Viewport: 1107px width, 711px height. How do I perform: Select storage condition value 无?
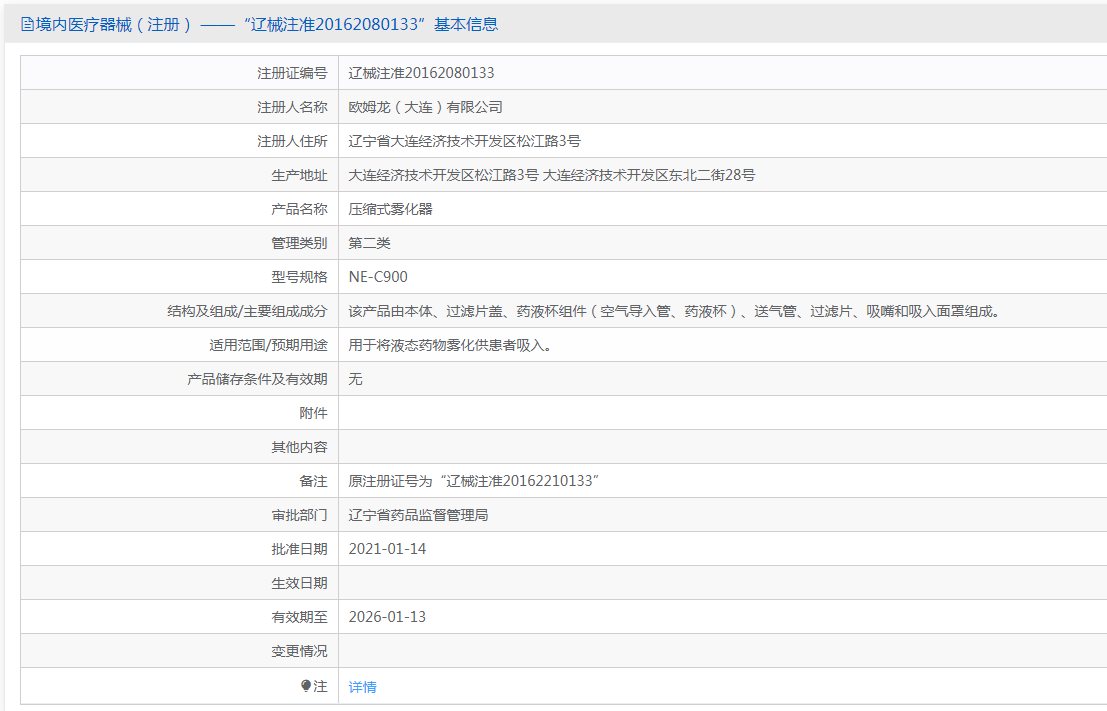355,379
